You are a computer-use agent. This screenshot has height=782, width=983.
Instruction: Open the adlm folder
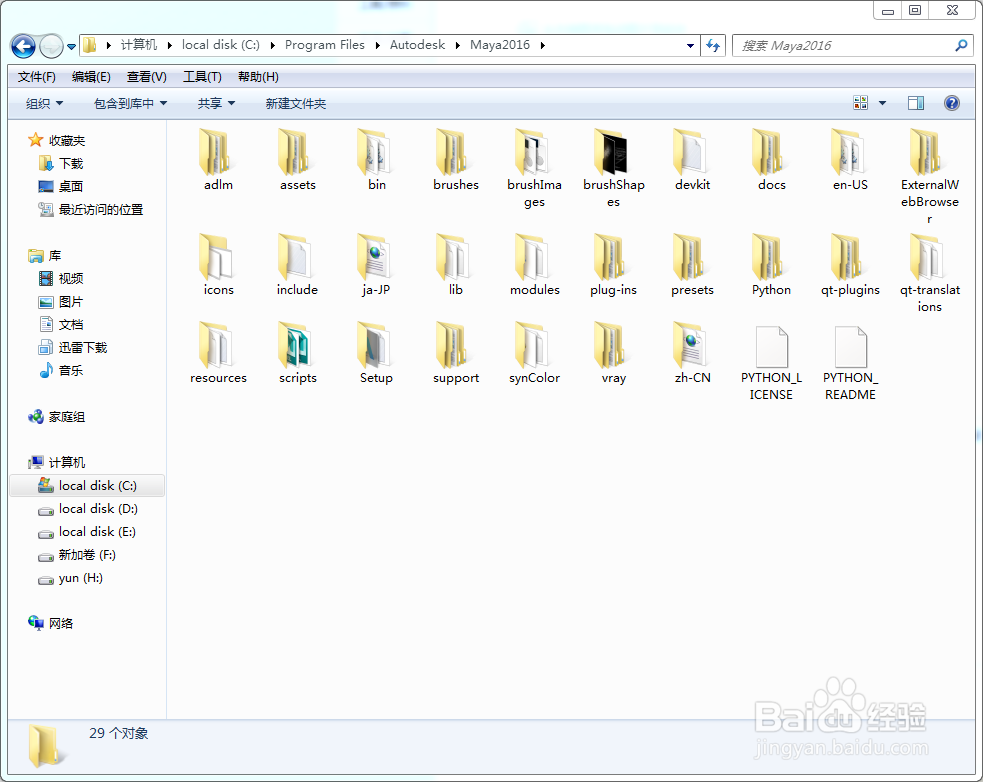[x=218, y=160]
